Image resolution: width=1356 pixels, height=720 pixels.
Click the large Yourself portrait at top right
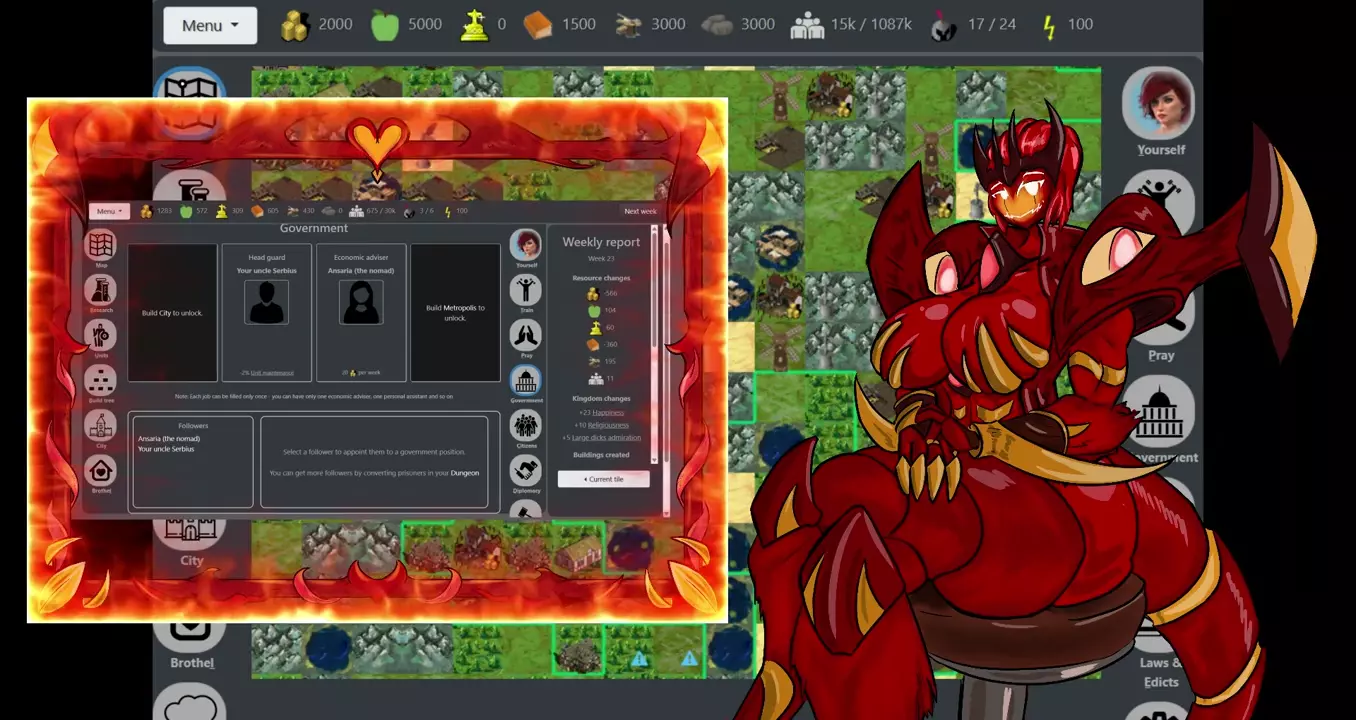(x=1159, y=104)
